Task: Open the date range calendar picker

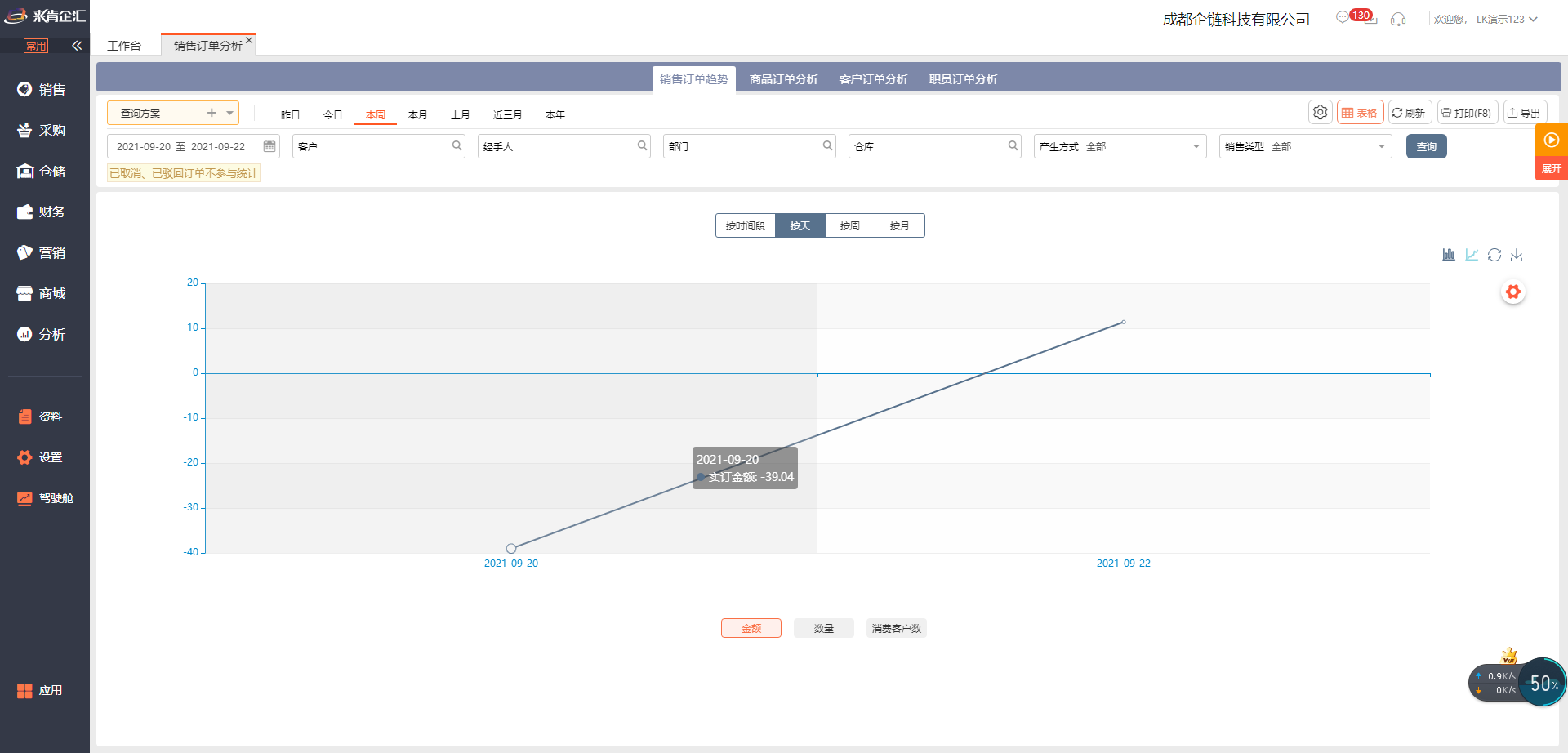Action: (269, 146)
